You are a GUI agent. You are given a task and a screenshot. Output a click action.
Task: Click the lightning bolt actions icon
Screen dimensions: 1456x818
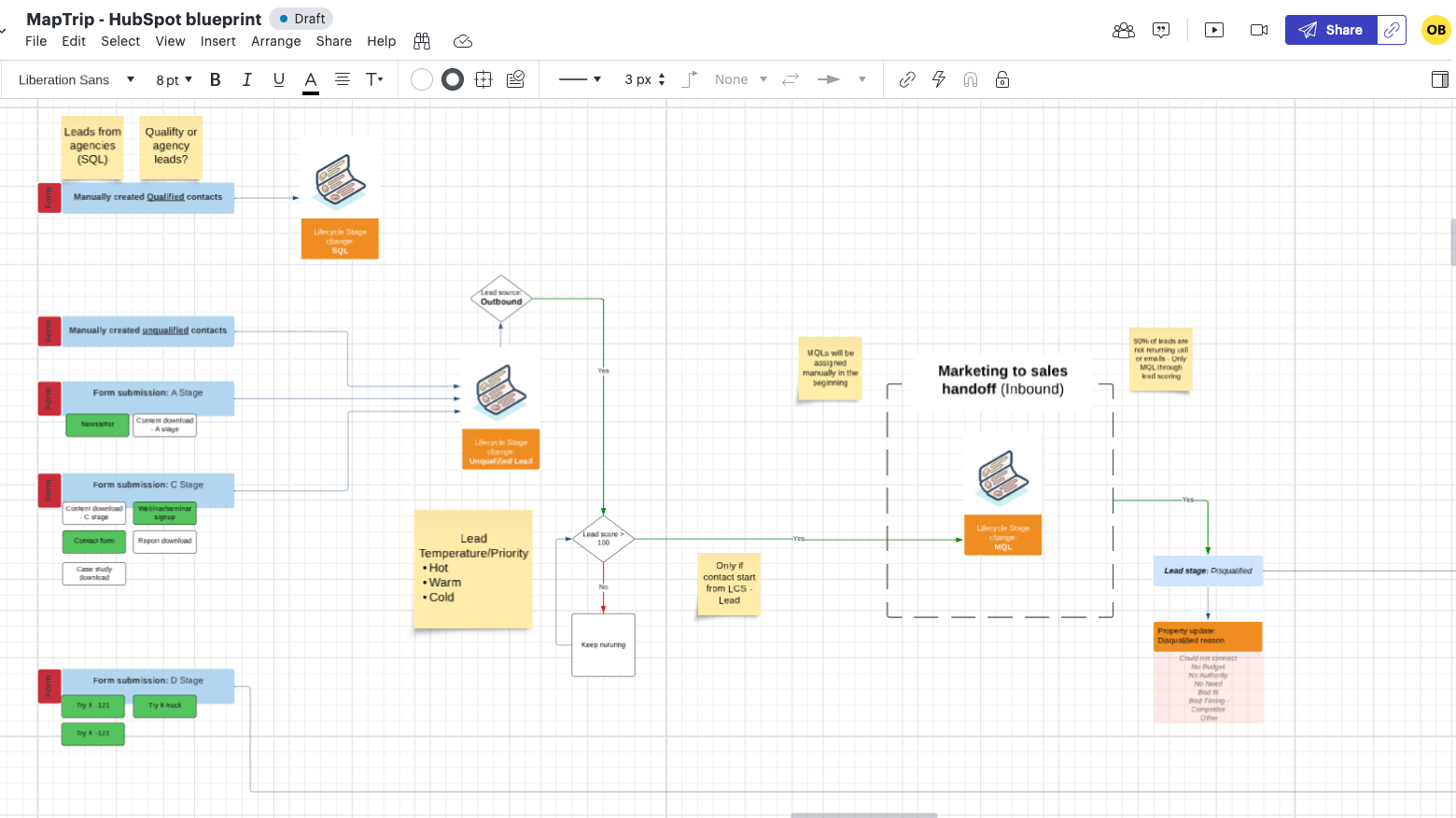939,79
